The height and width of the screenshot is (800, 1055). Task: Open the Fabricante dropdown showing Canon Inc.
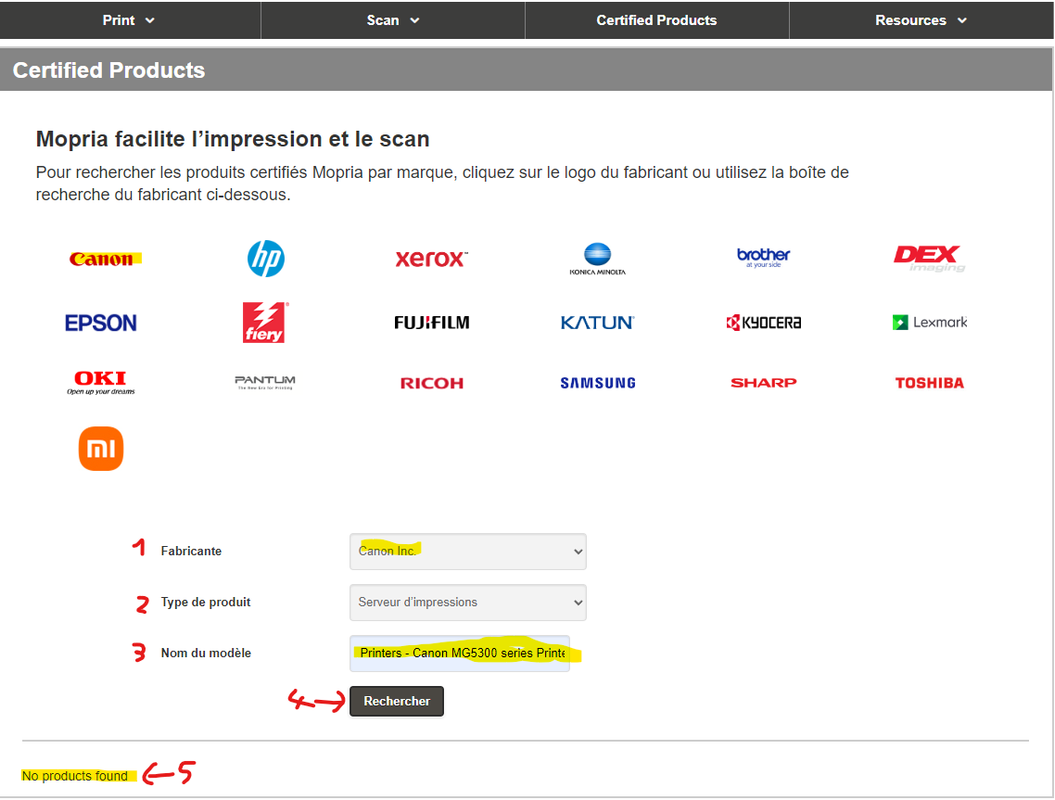coord(468,551)
